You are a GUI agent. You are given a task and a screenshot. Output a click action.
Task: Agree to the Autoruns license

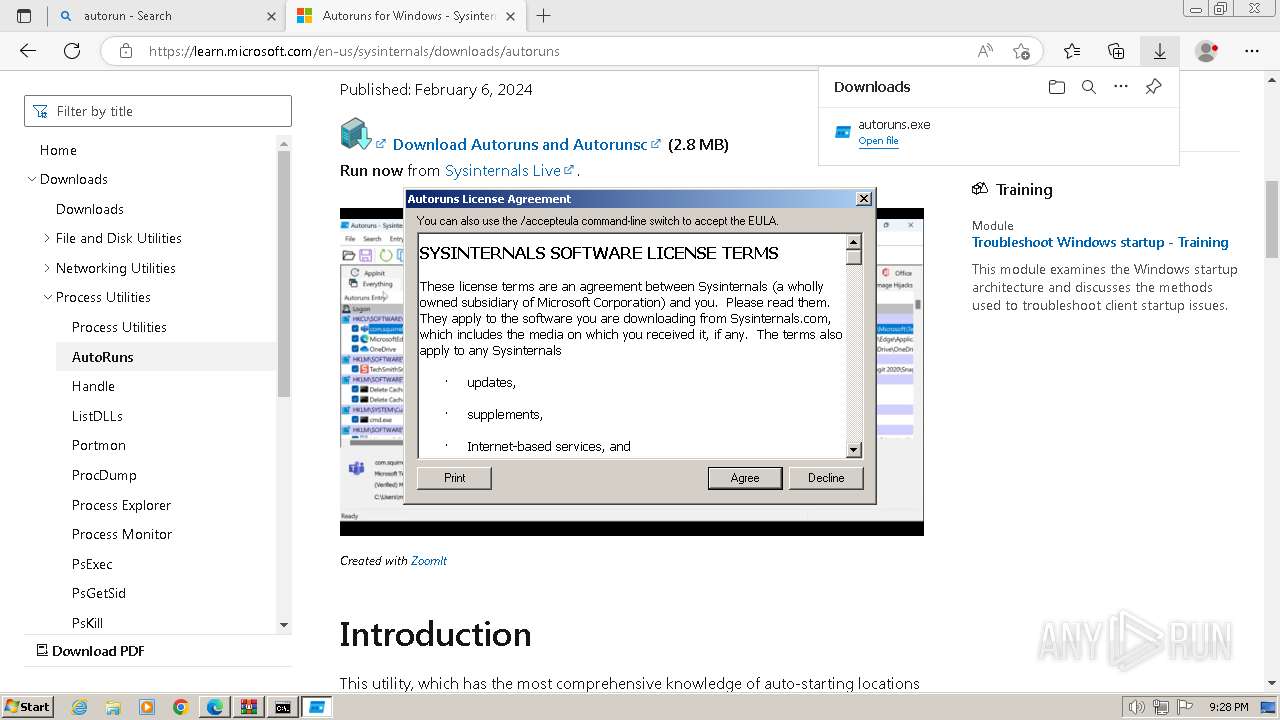click(x=745, y=478)
